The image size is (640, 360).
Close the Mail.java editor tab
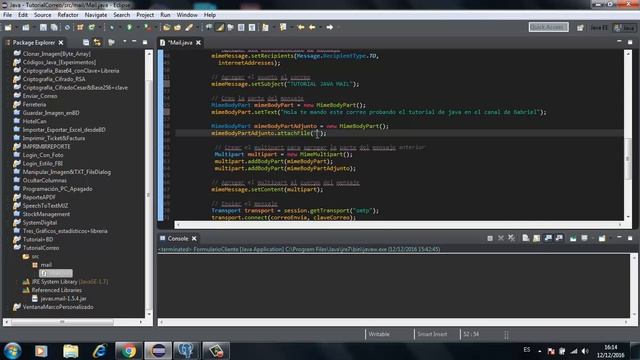(198, 42)
